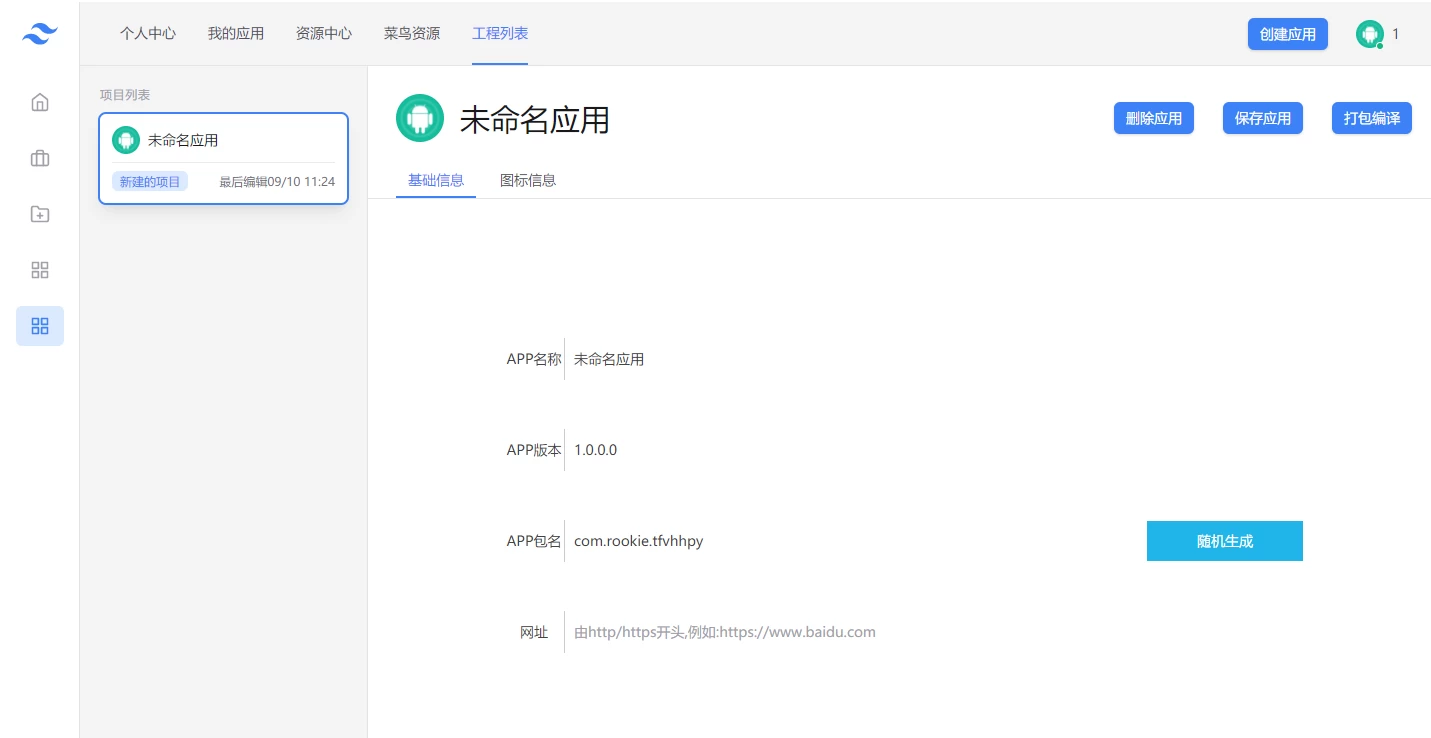Focus the APP版本 input field
1431x738 pixels.
pyautogui.click(x=933, y=450)
